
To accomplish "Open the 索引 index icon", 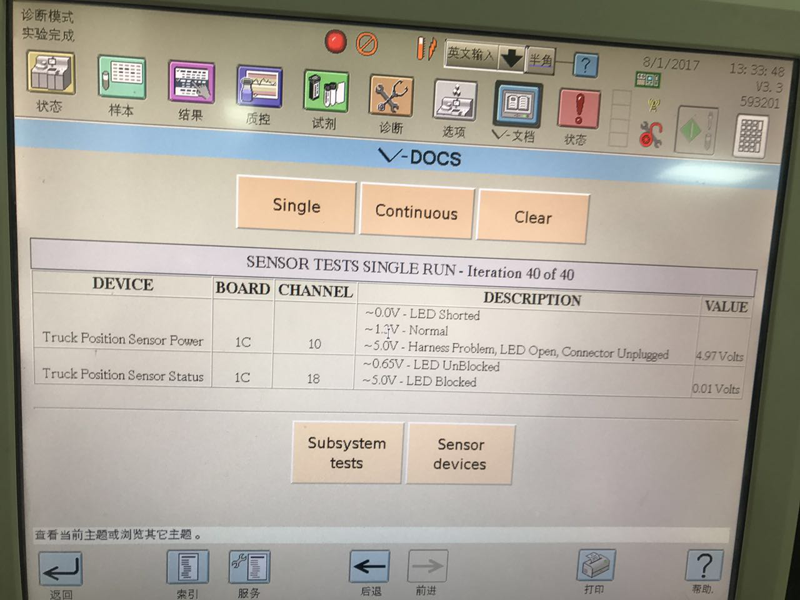I will click(x=187, y=569).
